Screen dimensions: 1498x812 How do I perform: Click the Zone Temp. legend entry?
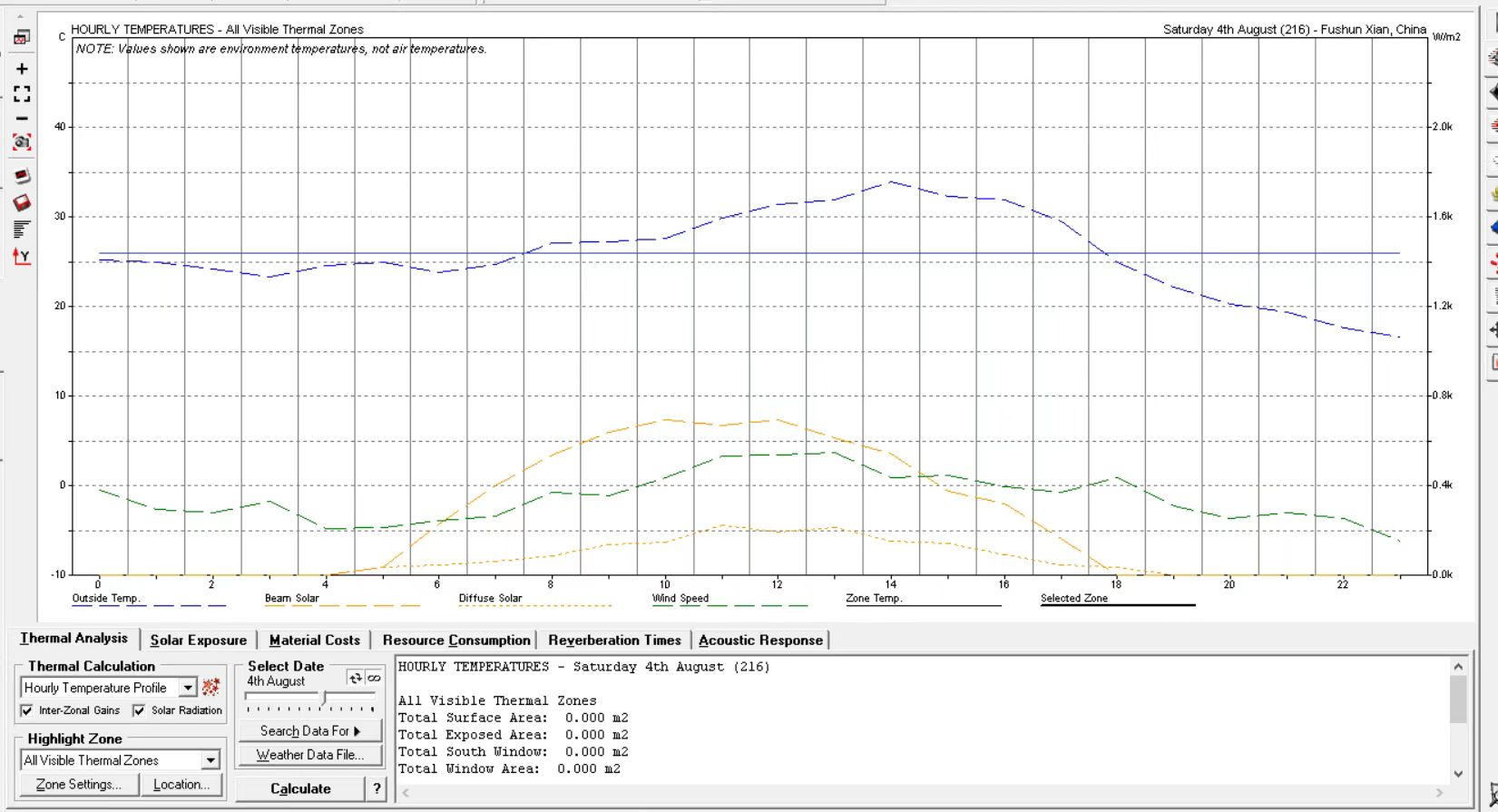(x=874, y=599)
